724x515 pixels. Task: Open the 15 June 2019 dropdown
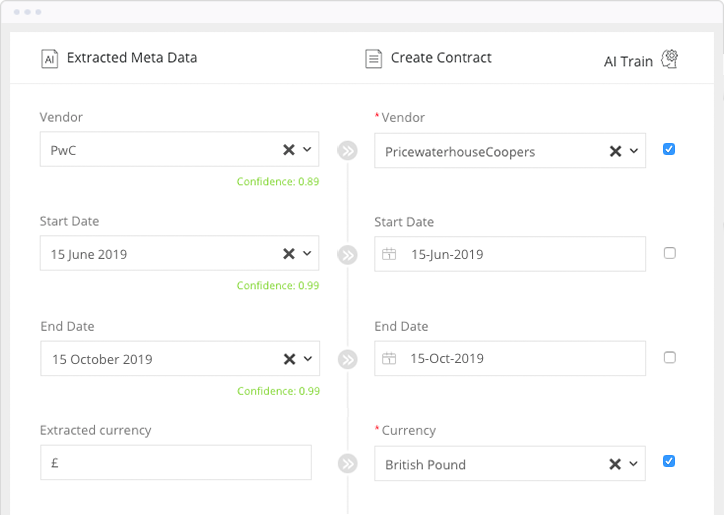(307, 254)
